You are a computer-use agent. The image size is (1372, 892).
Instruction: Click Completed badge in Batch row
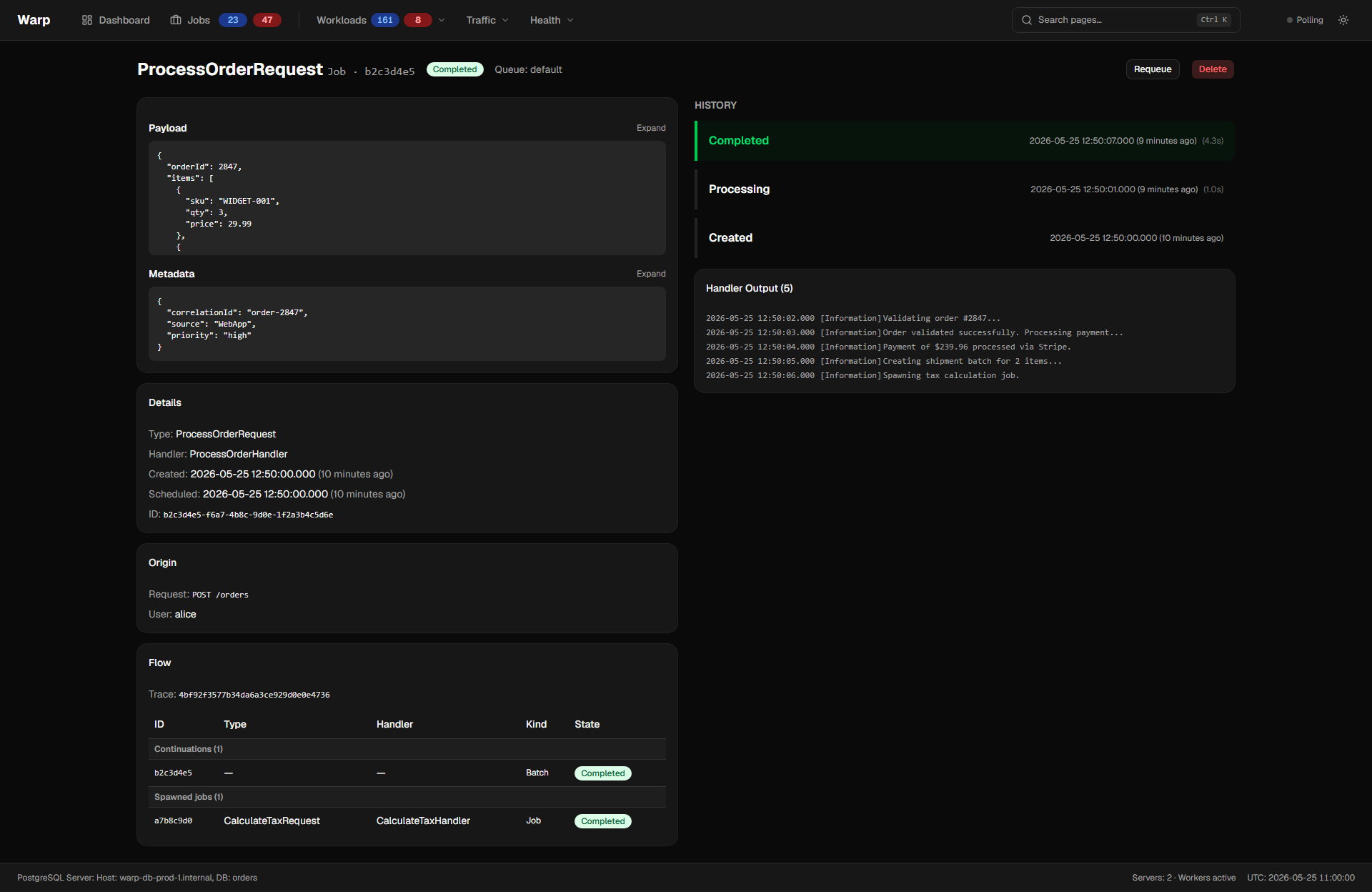coord(603,773)
